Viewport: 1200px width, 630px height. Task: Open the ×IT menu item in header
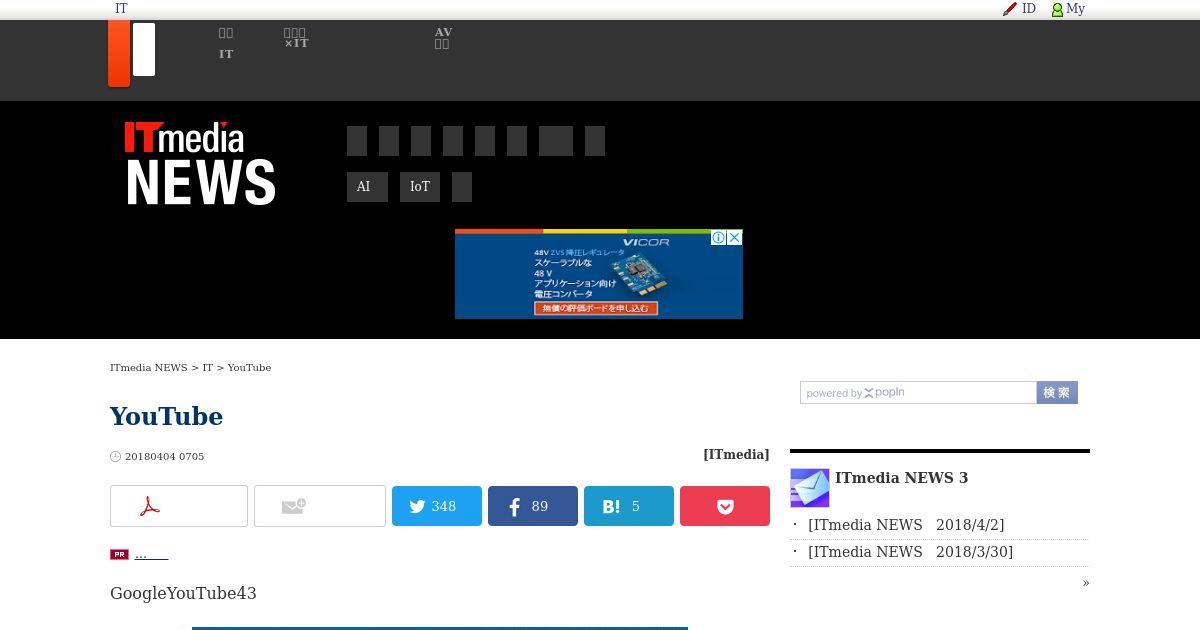(x=296, y=38)
